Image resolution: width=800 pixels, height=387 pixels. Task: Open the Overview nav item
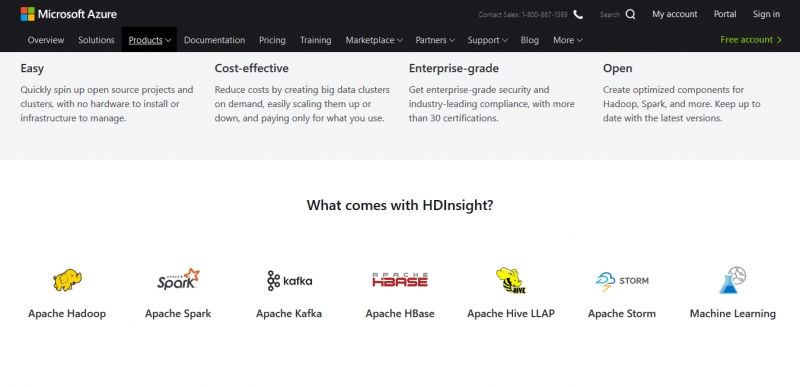46,40
